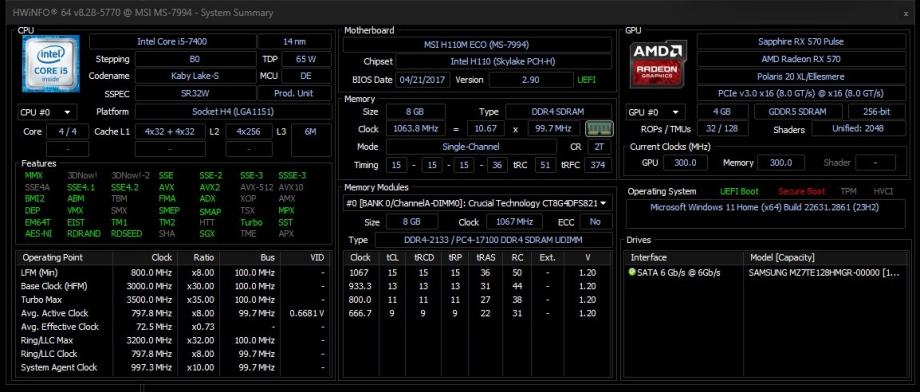Click the AVX2 feature flag
Screen dimensions: 920x392
pos(209,187)
